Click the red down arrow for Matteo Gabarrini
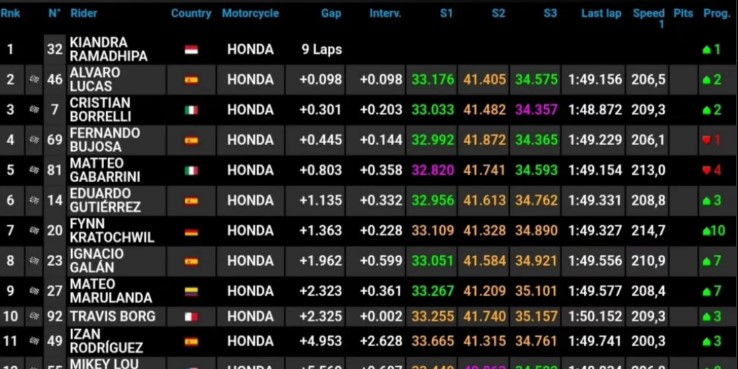The height and width of the screenshot is (369, 738). pyautogui.click(x=706, y=170)
